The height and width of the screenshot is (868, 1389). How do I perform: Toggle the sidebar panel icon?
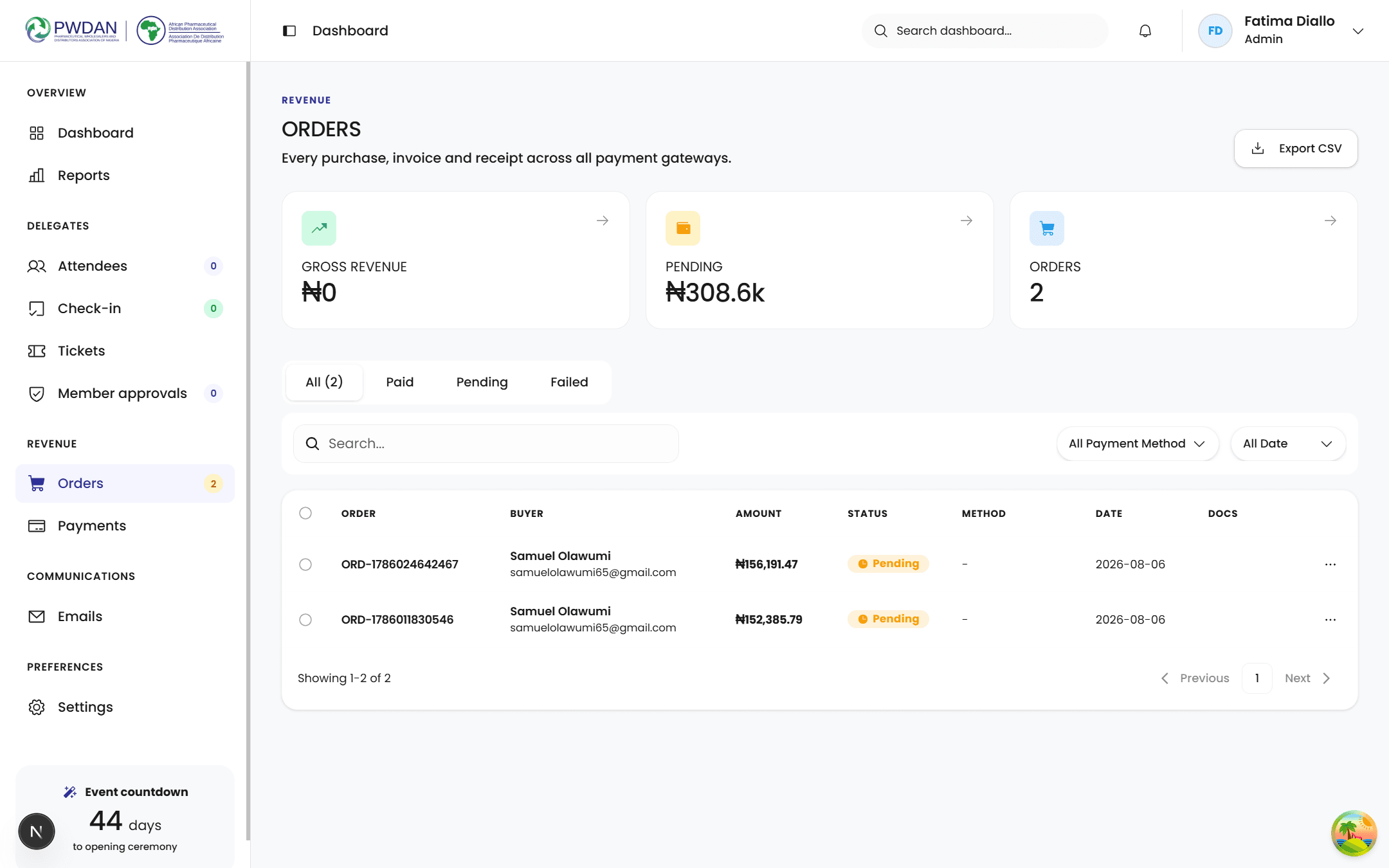(x=289, y=31)
